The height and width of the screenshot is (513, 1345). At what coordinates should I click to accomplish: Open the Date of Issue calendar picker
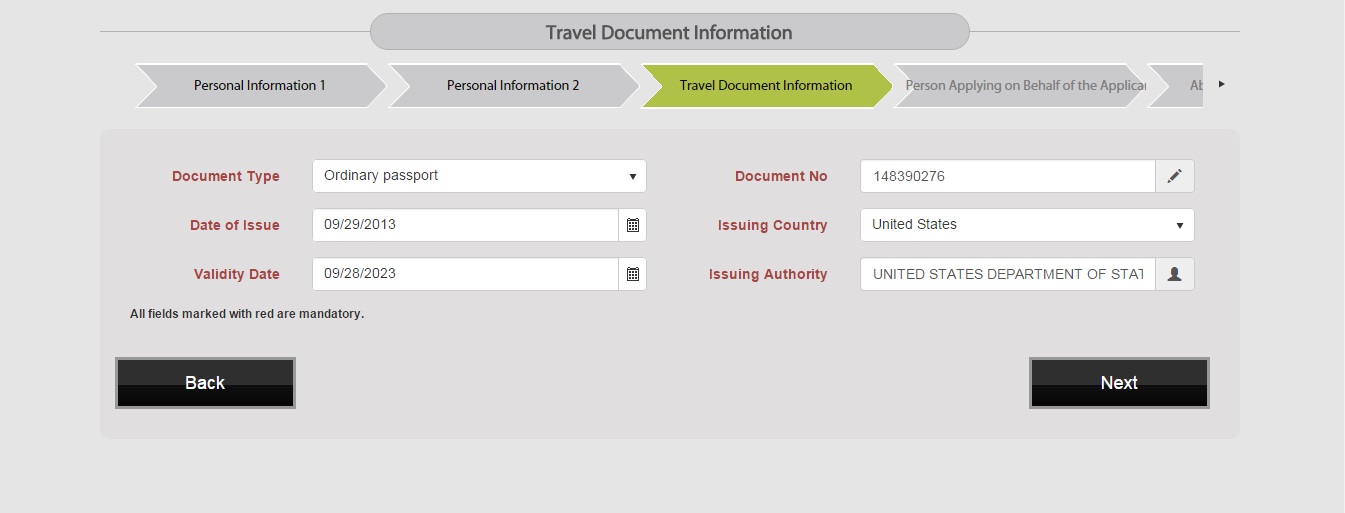(632, 225)
